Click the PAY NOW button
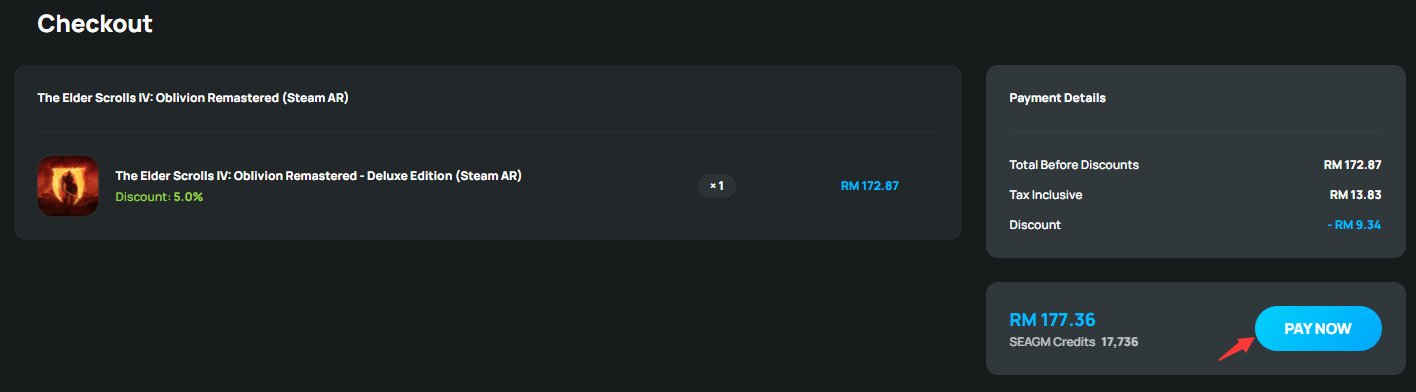The width and height of the screenshot is (1416, 392). (1318, 329)
